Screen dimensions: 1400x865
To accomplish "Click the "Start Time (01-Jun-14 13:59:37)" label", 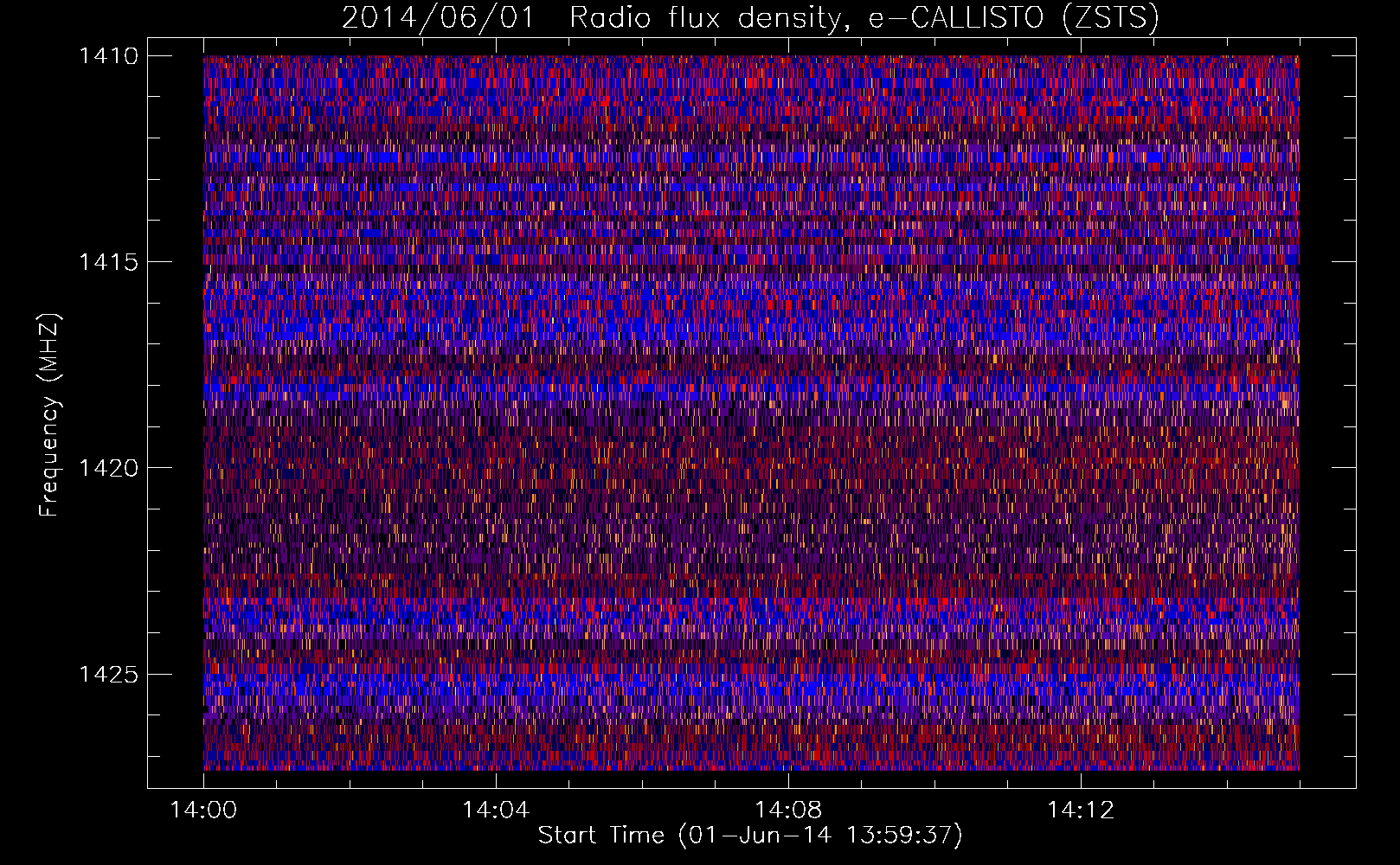I will [x=750, y=836].
